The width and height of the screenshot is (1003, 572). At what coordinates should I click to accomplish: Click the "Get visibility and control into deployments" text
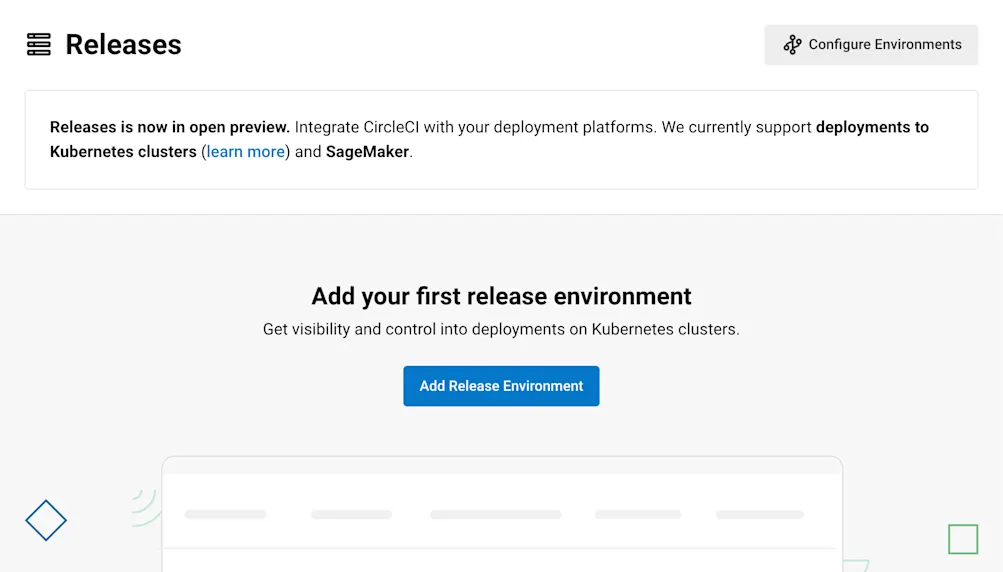(414, 330)
